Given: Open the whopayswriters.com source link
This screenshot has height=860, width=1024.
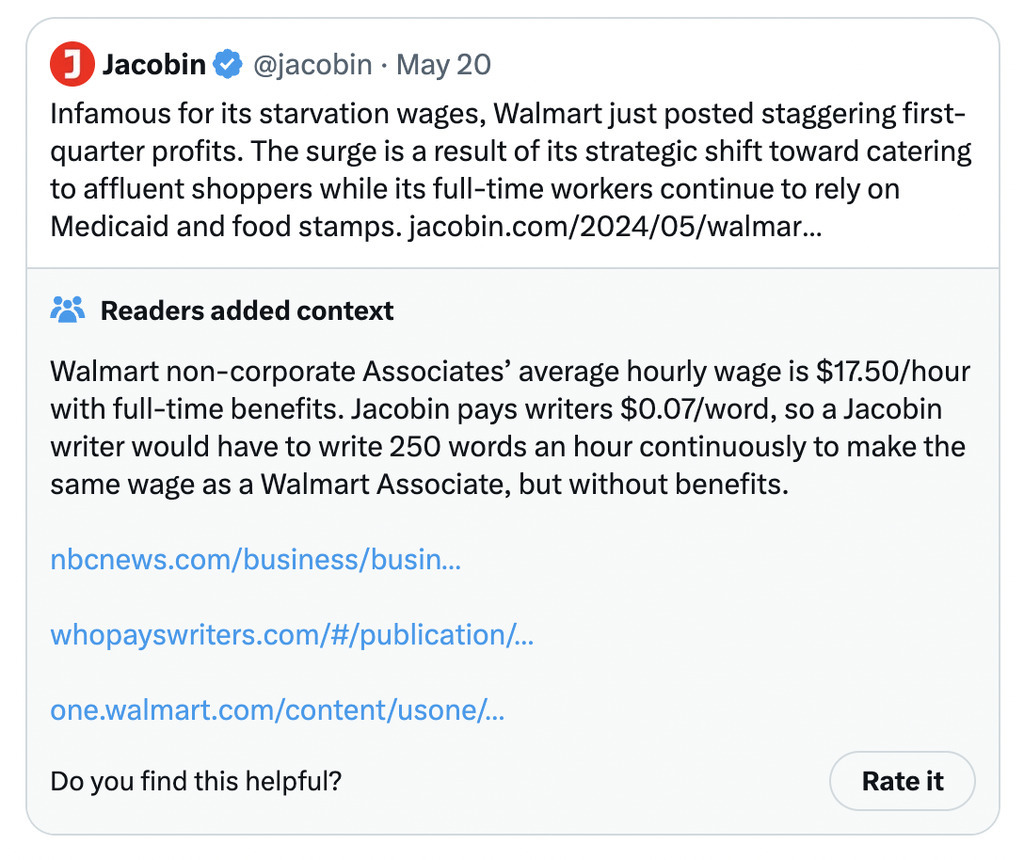Looking at the screenshot, I should pos(291,635).
